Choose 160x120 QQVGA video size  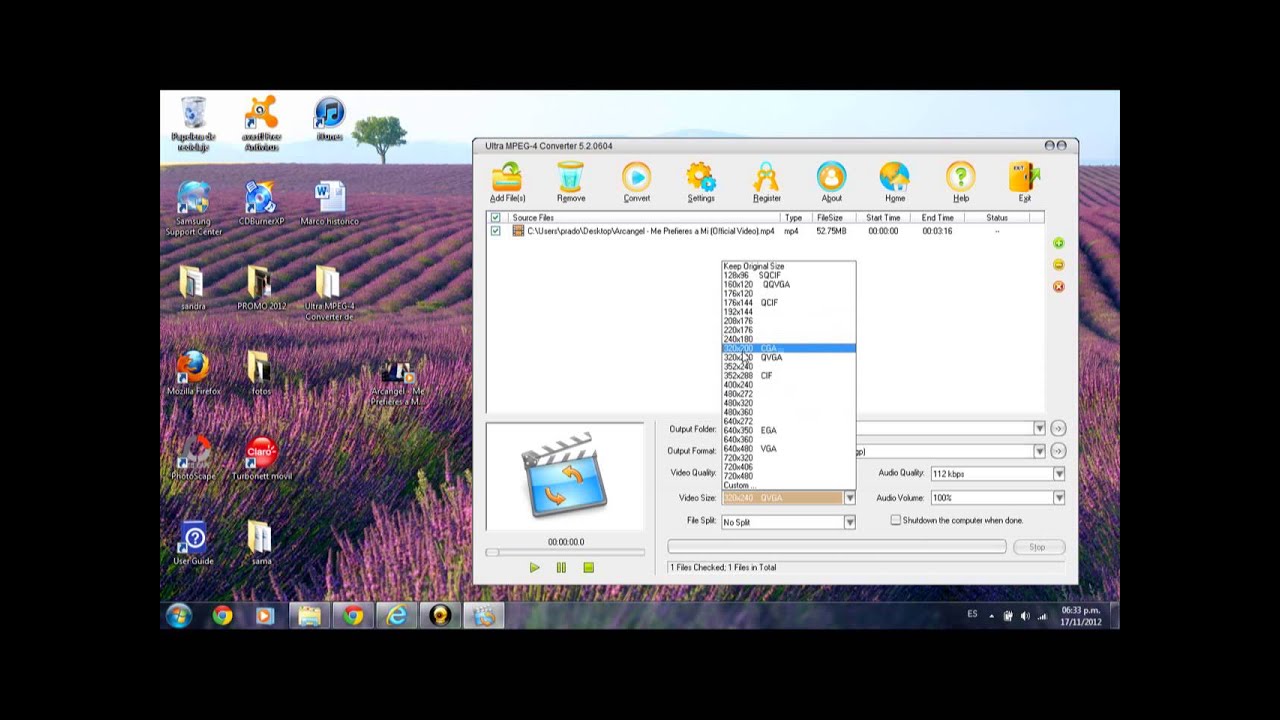(x=789, y=284)
